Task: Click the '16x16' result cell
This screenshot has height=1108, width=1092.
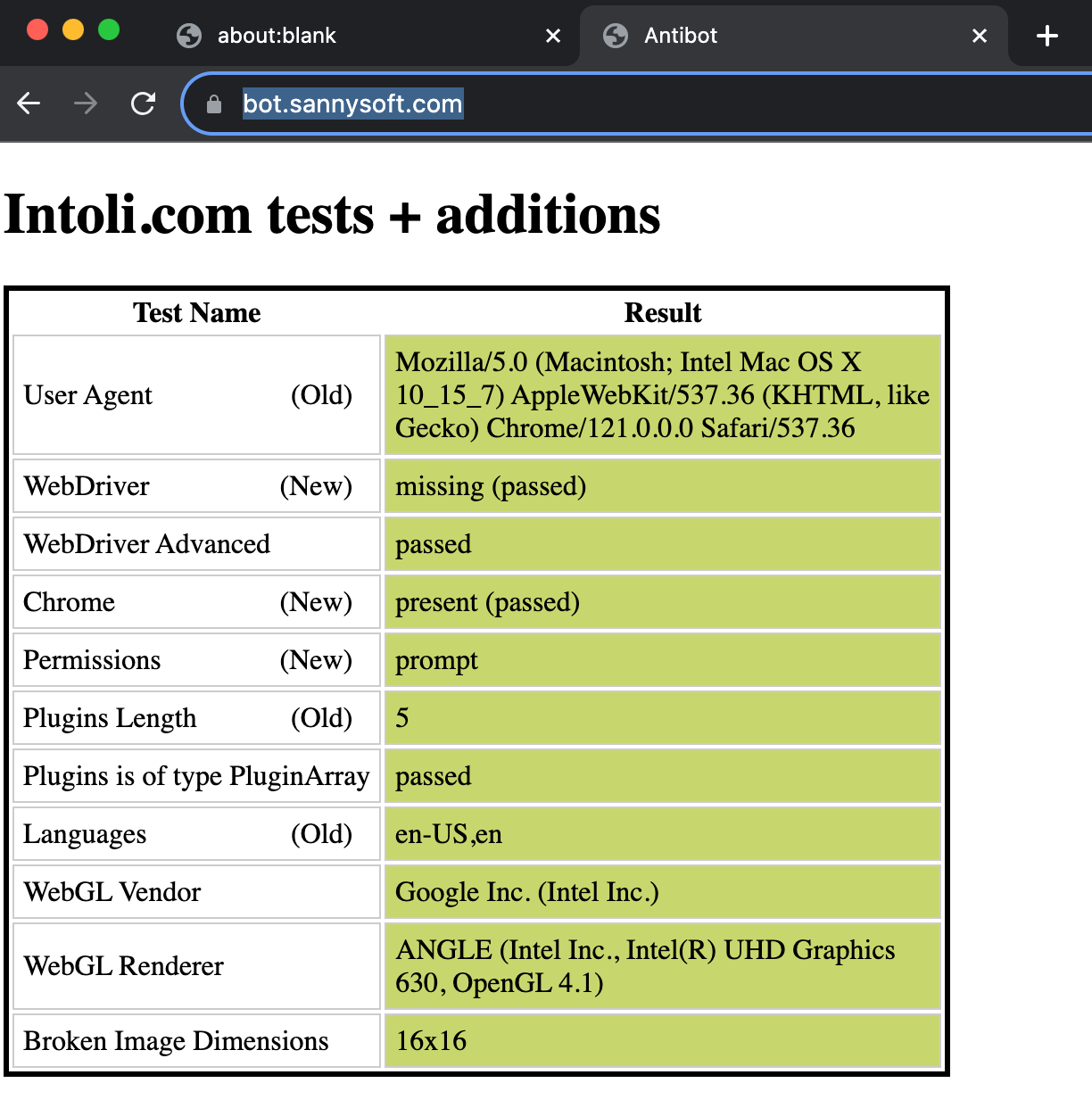Action: [663, 1041]
